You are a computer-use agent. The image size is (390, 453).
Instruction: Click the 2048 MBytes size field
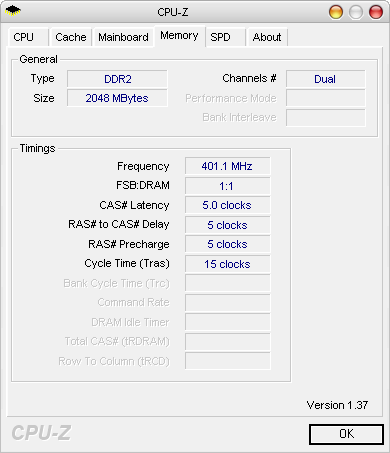tap(117, 98)
